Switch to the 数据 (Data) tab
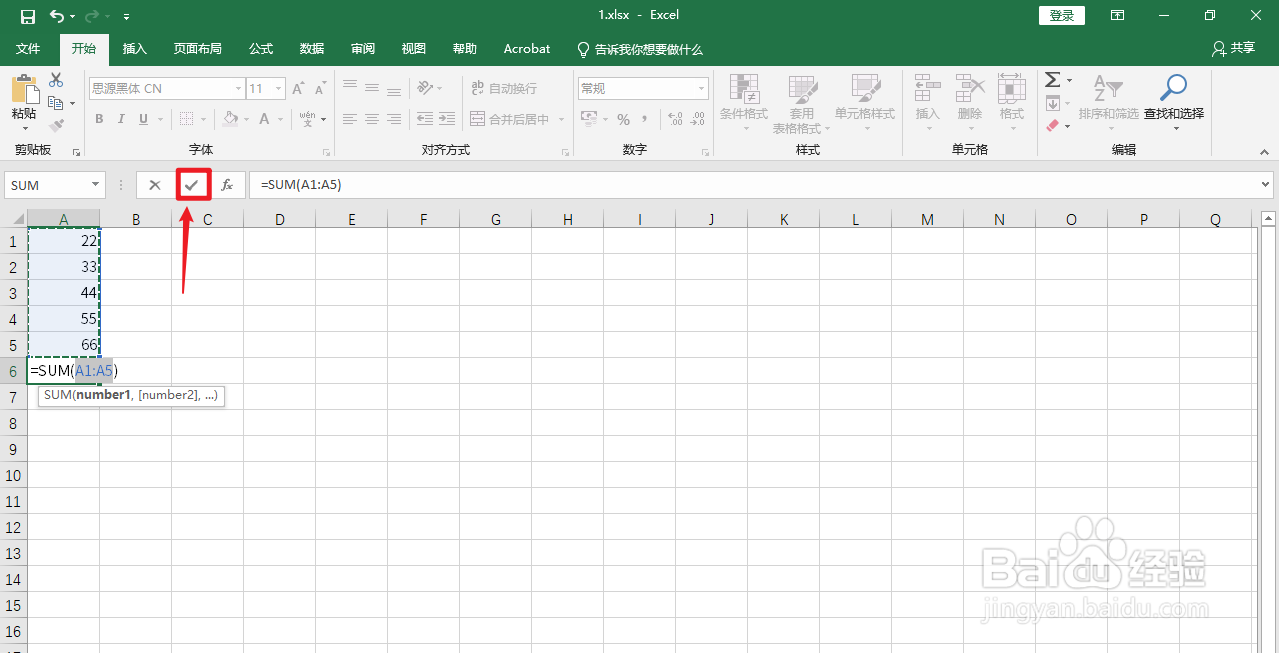Screen dimensions: 1279x653 click(x=312, y=49)
